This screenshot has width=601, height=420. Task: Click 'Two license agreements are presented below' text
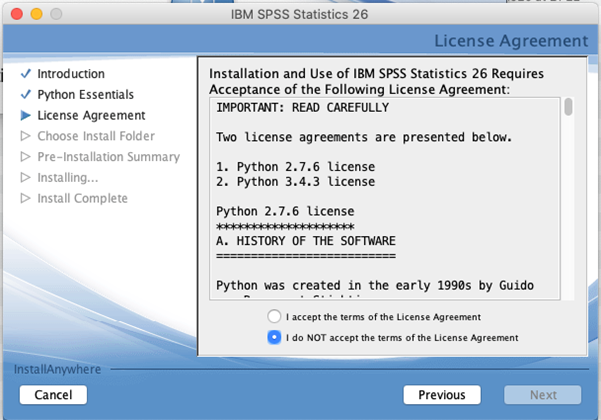pyautogui.click(x=364, y=137)
